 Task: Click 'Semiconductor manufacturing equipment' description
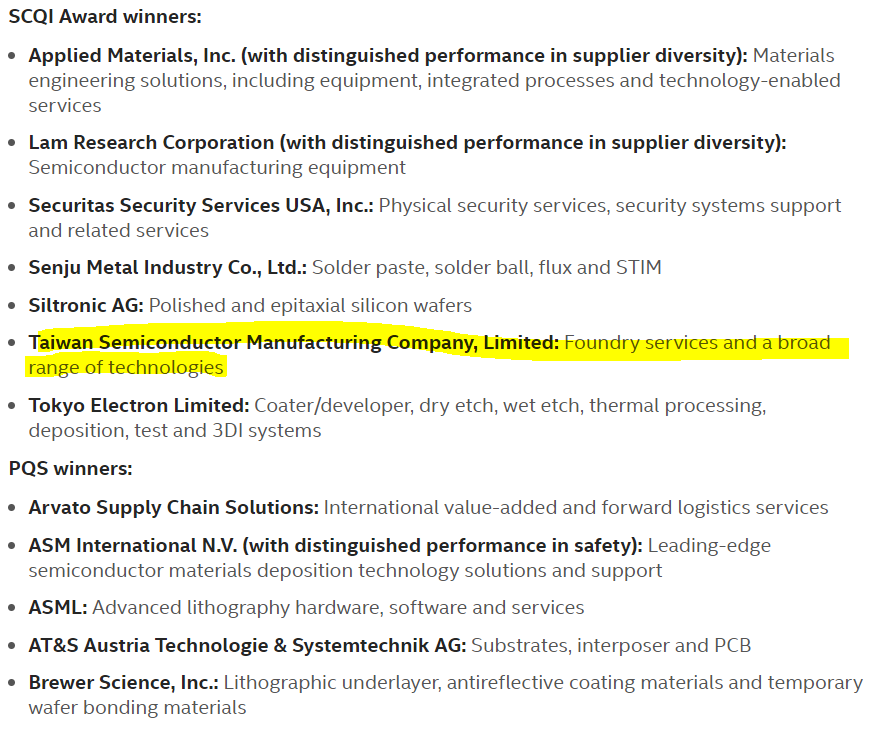[x=217, y=168]
